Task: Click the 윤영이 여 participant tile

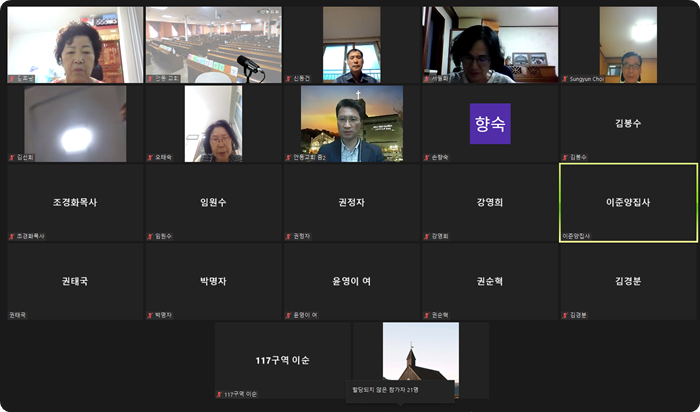Action: [x=351, y=281]
